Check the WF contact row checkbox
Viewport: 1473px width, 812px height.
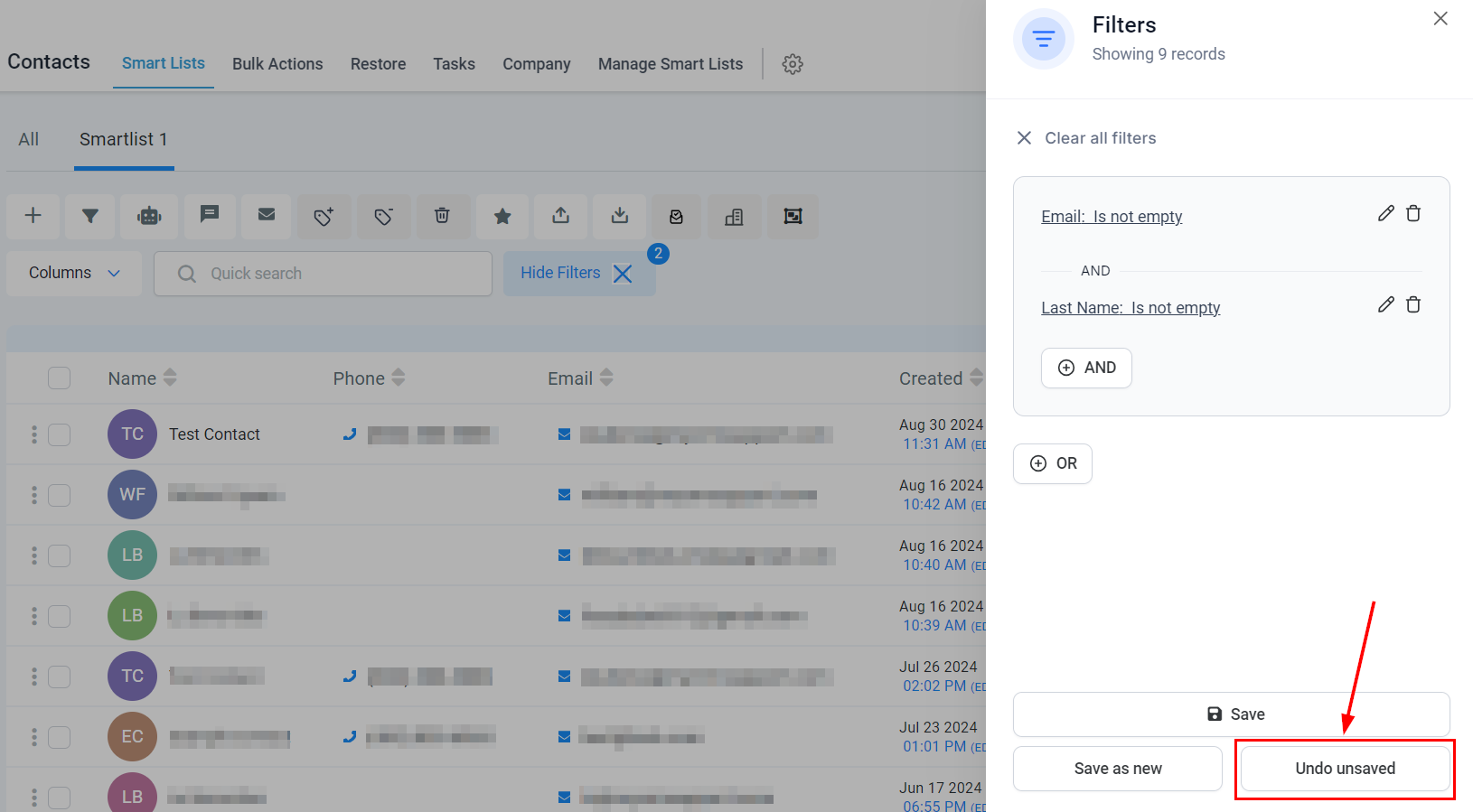click(x=60, y=495)
